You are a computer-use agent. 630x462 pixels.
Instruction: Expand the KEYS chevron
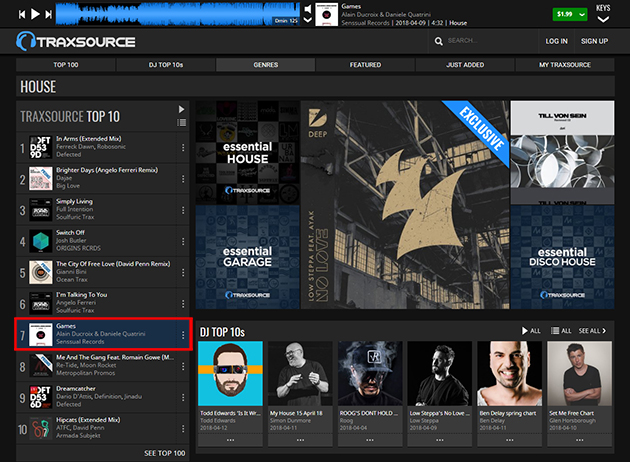(x=603, y=19)
